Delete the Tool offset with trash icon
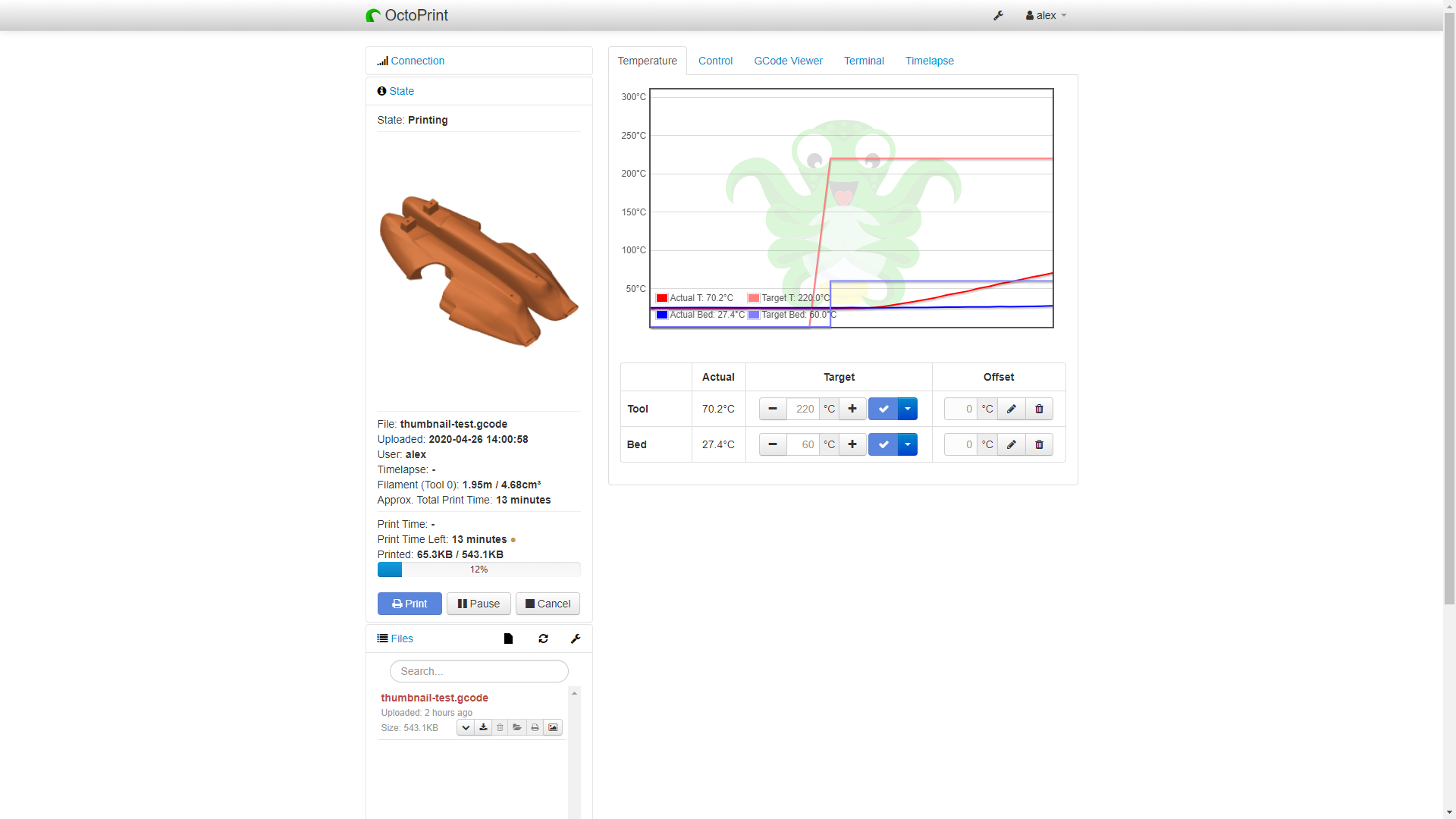The height and width of the screenshot is (819, 1456). click(x=1039, y=409)
